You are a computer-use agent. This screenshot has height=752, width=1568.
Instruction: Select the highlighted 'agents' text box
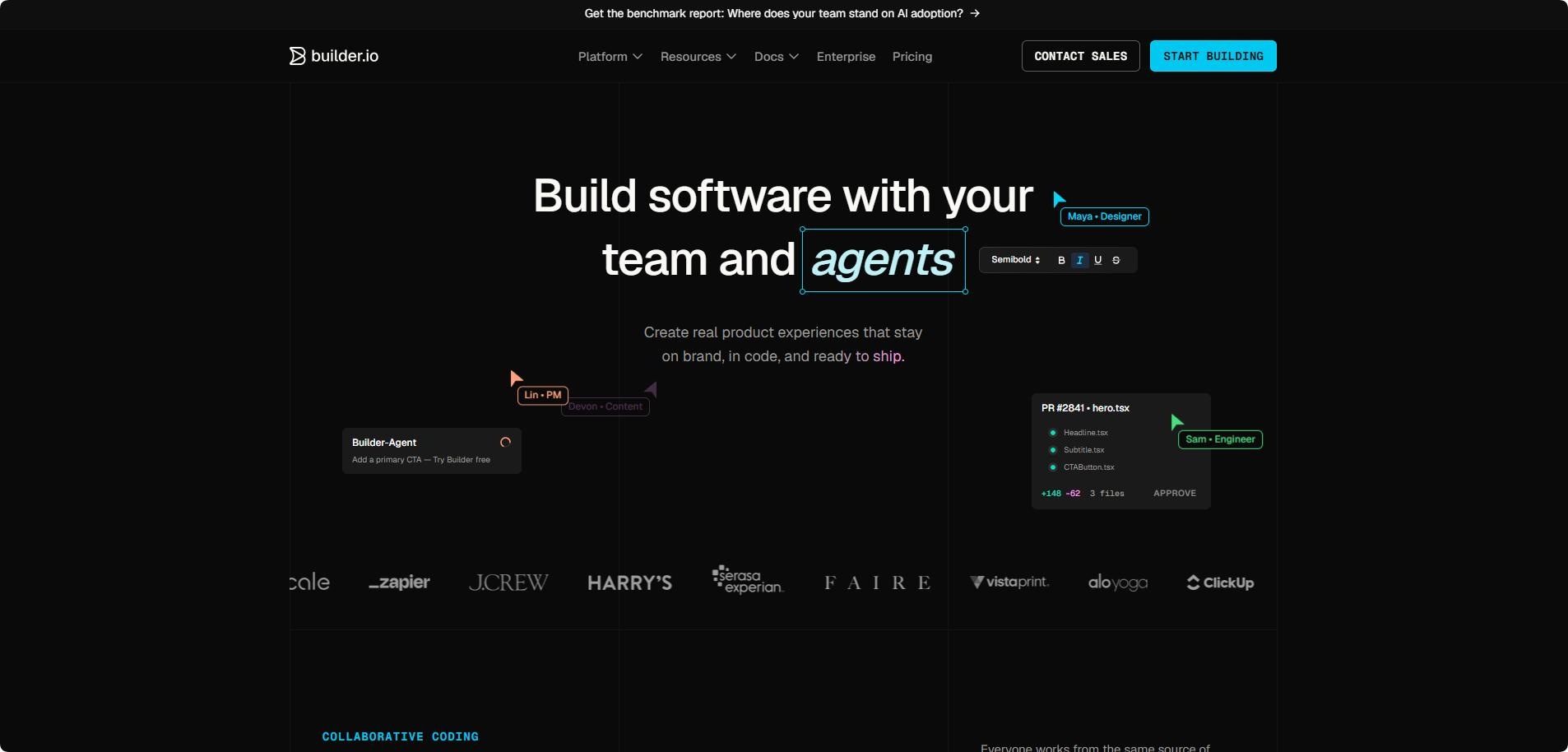point(884,260)
